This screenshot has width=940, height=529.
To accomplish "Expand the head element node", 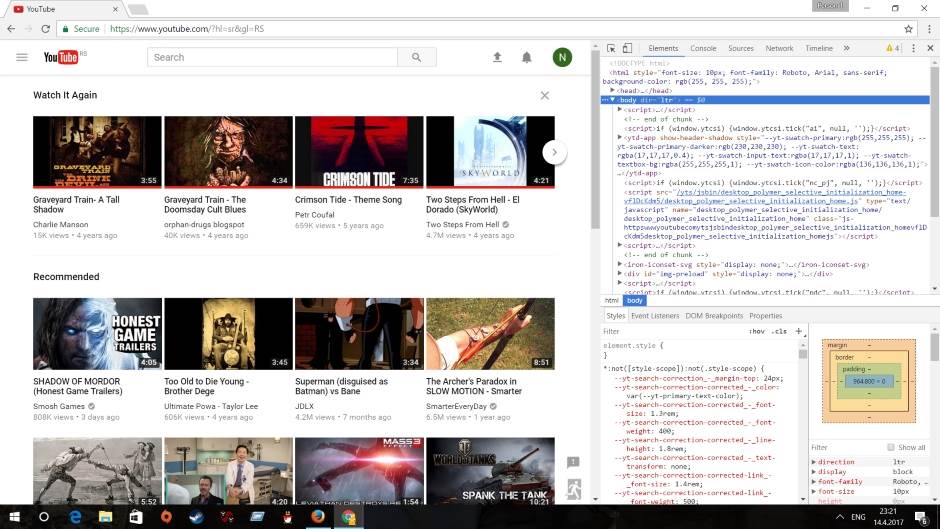I will click(612, 91).
